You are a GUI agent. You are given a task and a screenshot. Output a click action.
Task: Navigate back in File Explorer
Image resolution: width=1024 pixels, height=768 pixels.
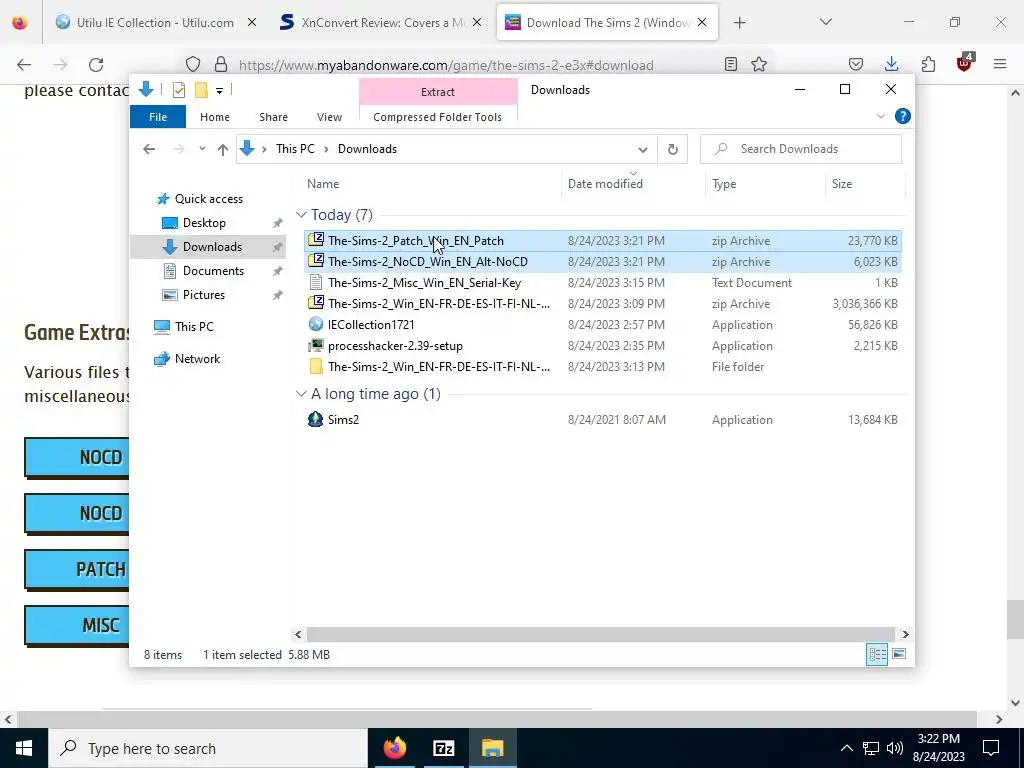pos(149,149)
